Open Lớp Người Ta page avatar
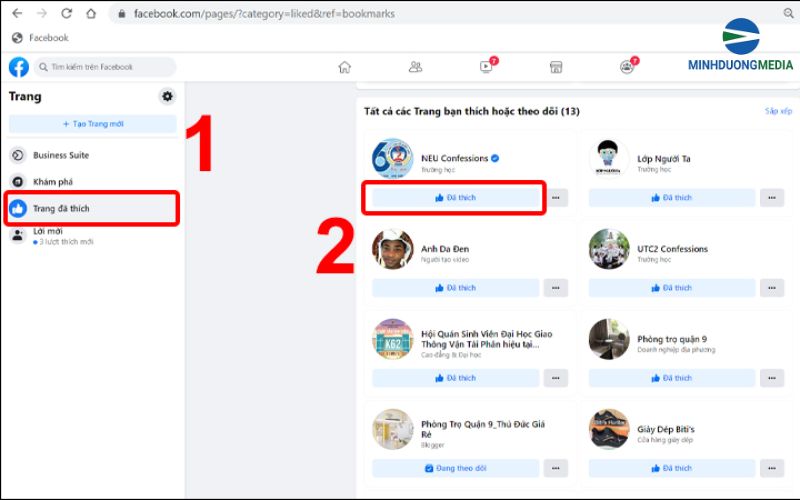800x500 pixels. (609, 159)
